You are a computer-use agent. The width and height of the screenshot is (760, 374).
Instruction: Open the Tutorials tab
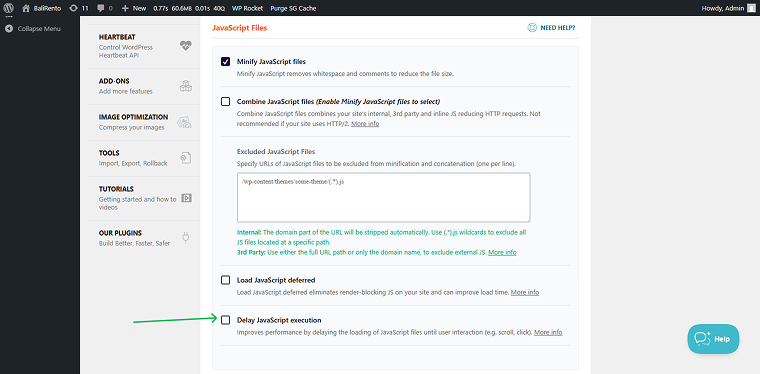tap(144, 198)
